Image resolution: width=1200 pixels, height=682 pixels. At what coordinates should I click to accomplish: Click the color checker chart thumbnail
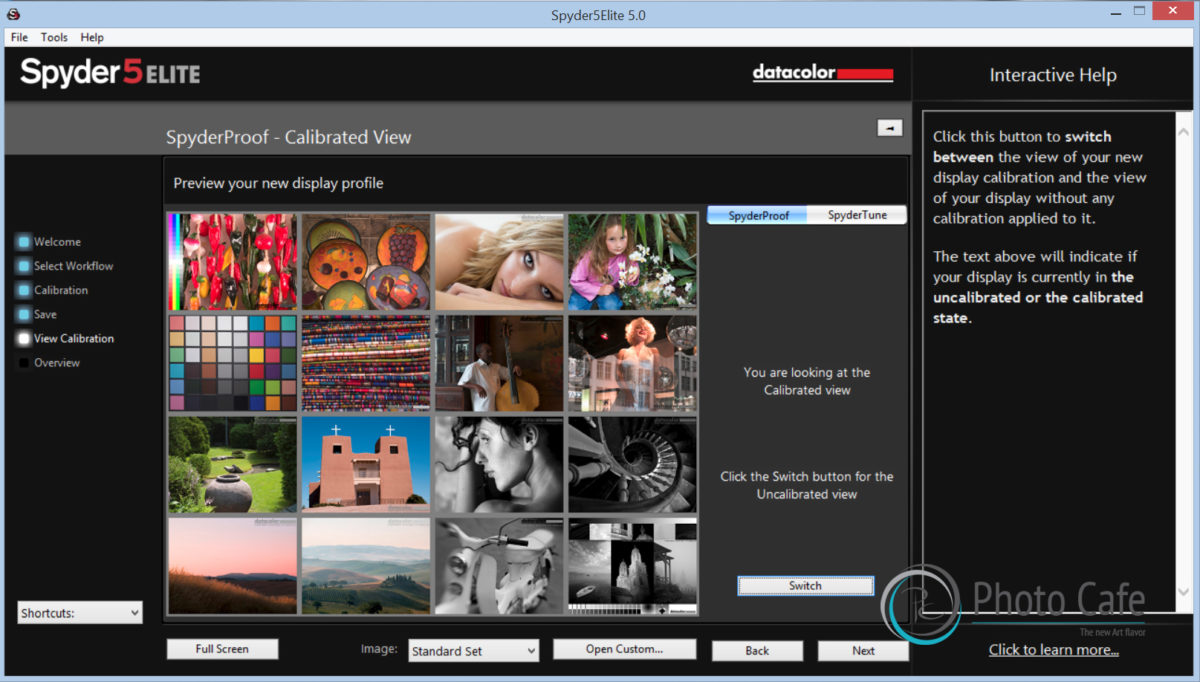233,362
